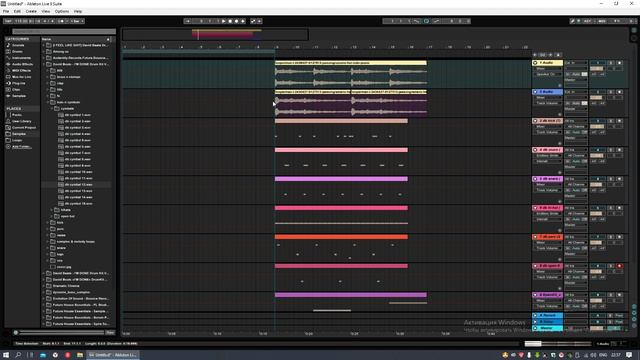The image size is (640, 360).
Task: Open Windows Start menu
Action: [x=6, y=355]
